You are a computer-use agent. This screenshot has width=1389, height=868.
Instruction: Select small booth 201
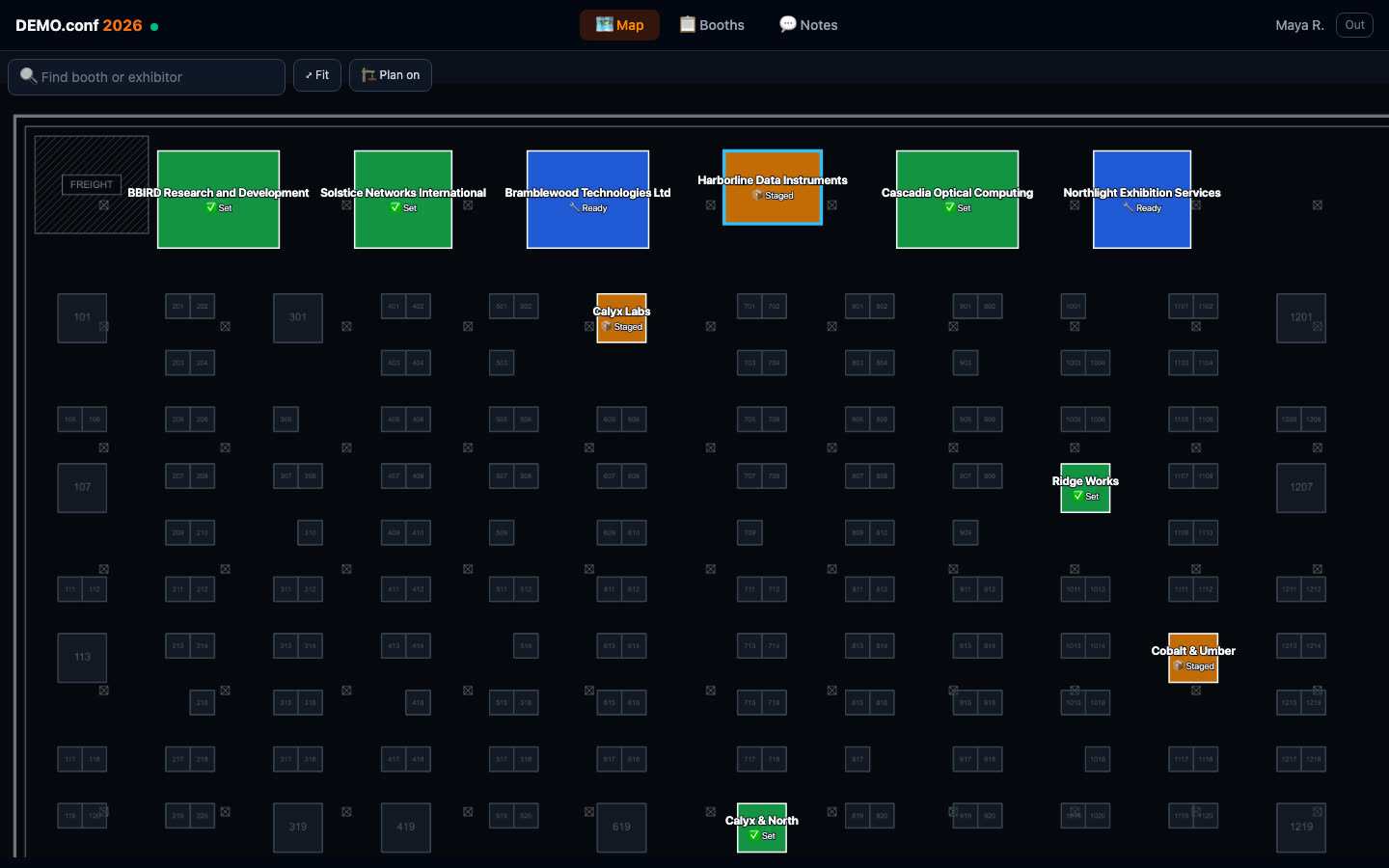(x=177, y=307)
